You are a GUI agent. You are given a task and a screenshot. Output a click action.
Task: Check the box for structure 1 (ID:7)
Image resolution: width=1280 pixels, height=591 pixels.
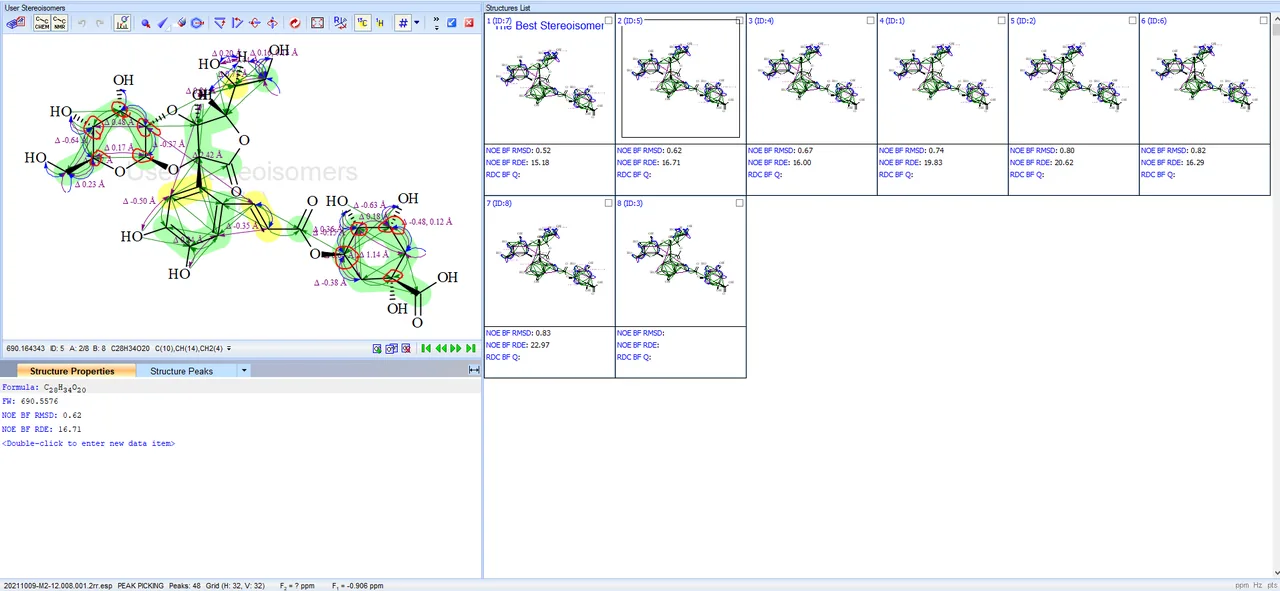pyautogui.click(x=609, y=21)
